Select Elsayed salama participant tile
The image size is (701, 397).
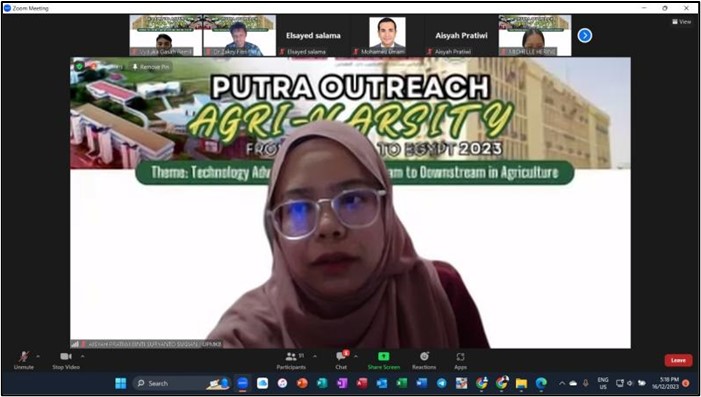pyautogui.click(x=312, y=36)
